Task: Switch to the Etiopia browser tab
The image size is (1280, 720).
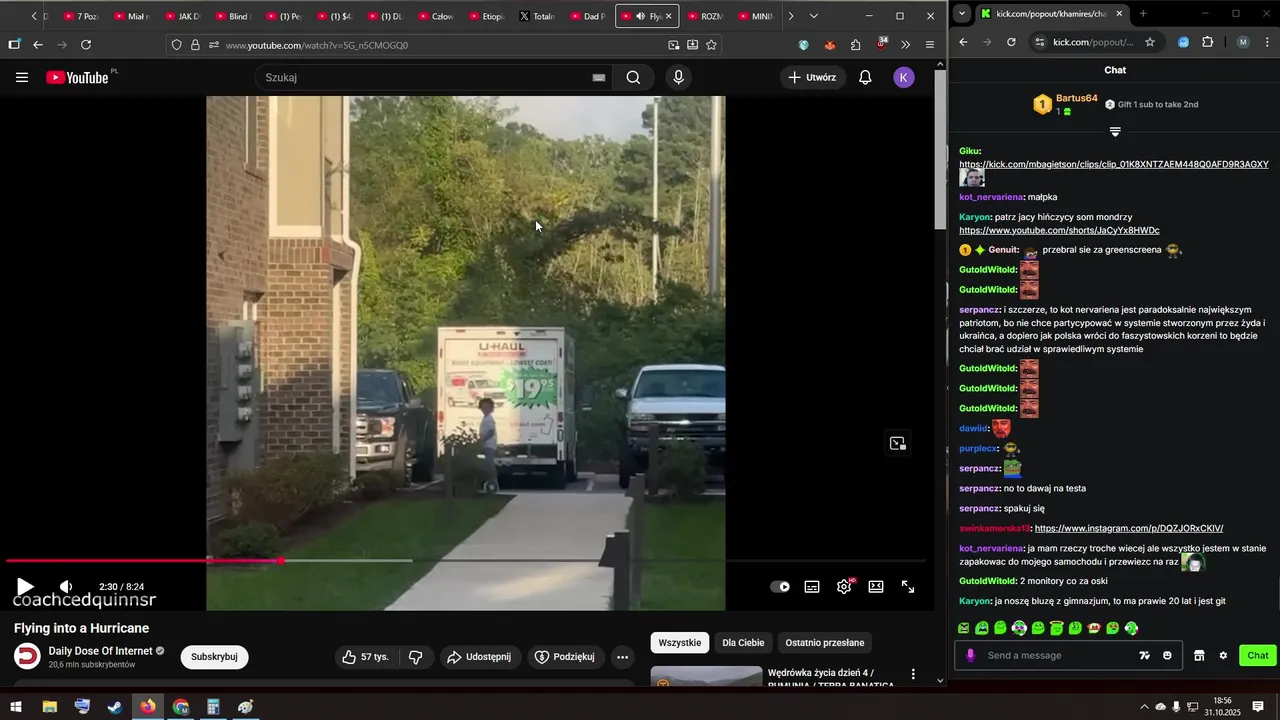Action: coord(487,16)
